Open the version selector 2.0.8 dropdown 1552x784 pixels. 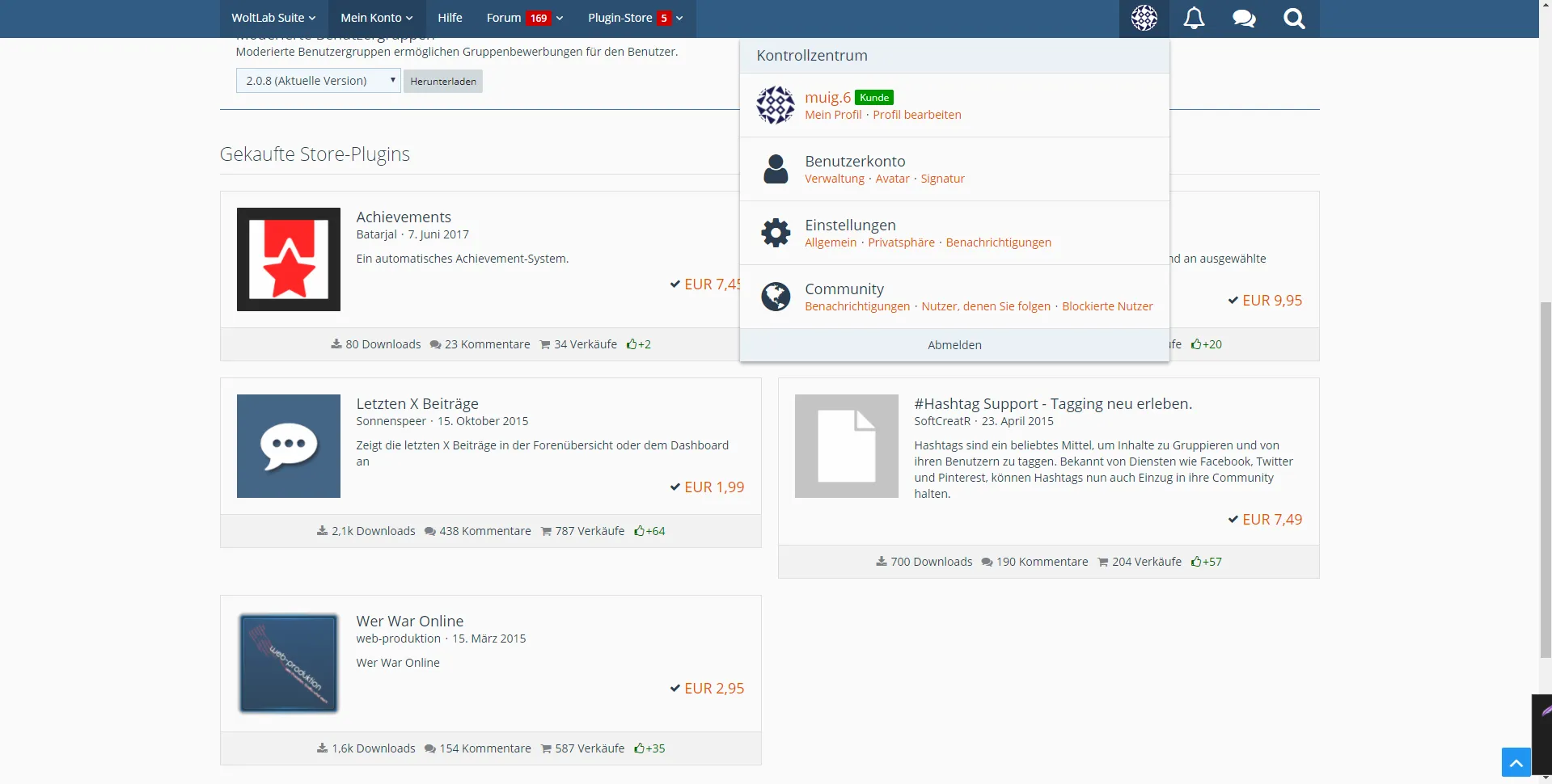tap(318, 81)
